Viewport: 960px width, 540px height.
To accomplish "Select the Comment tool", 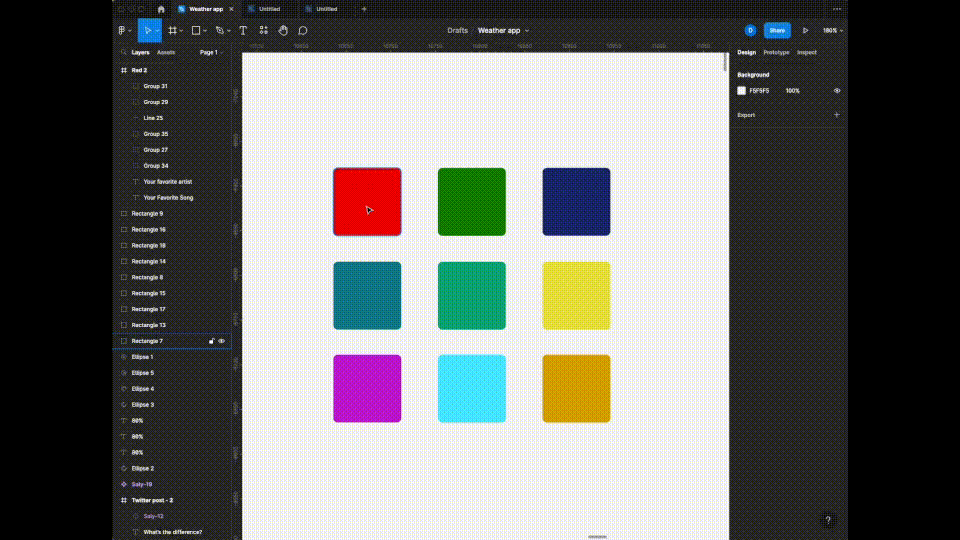I will pyautogui.click(x=303, y=31).
